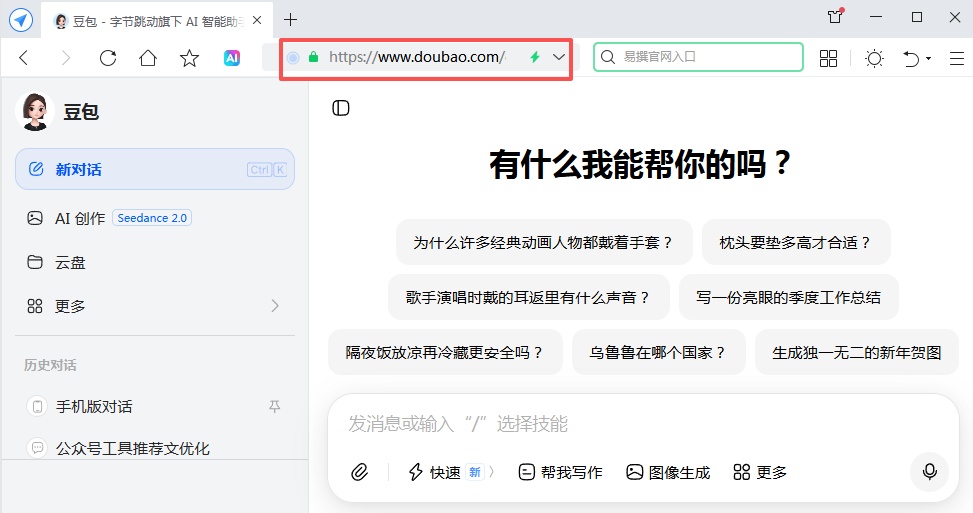This screenshot has height=513, width=973.
Task: Click the undo closed tab icon
Action: tap(911, 58)
